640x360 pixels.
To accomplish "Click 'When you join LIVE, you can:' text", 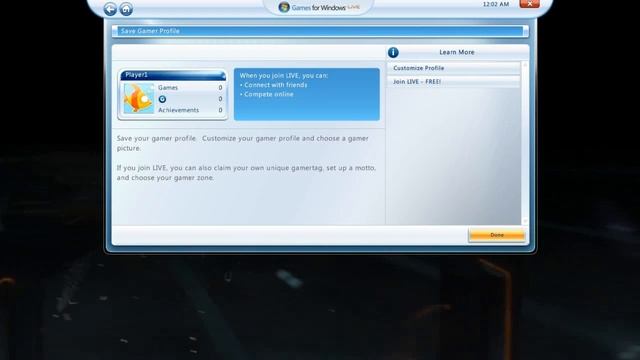I will point(284,76).
